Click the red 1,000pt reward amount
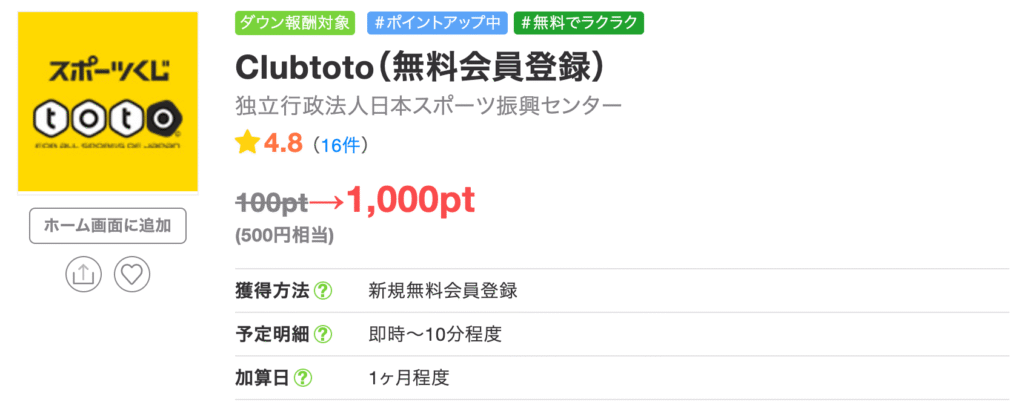The height and width of the screenshot is (414, 1024). click(410, 201)
